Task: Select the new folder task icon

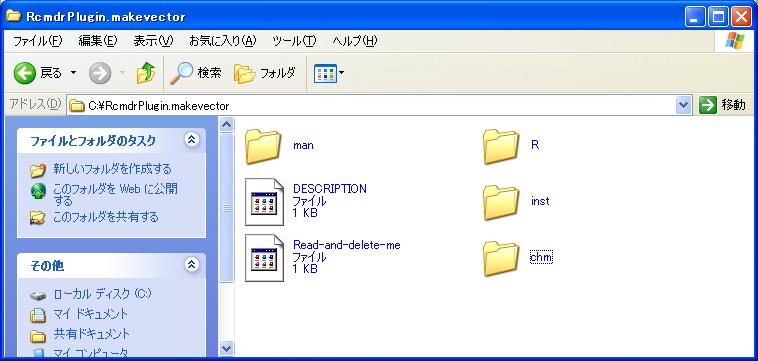Action: 38,171
